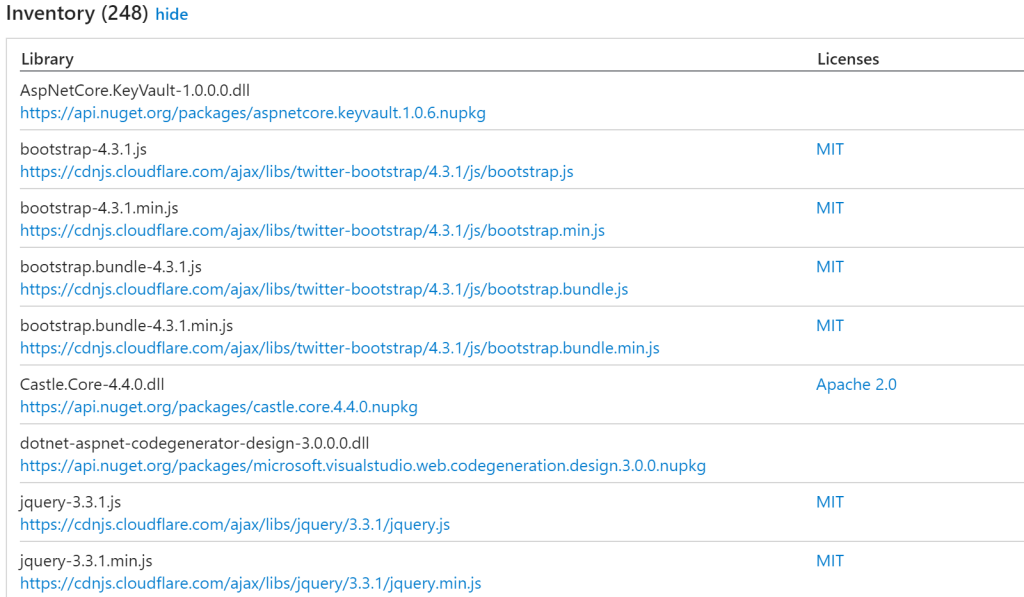Open the codegeneration.design 3.0.0 nupkg link
This screenshot has width=1024, height=597.
coord(363,466)
